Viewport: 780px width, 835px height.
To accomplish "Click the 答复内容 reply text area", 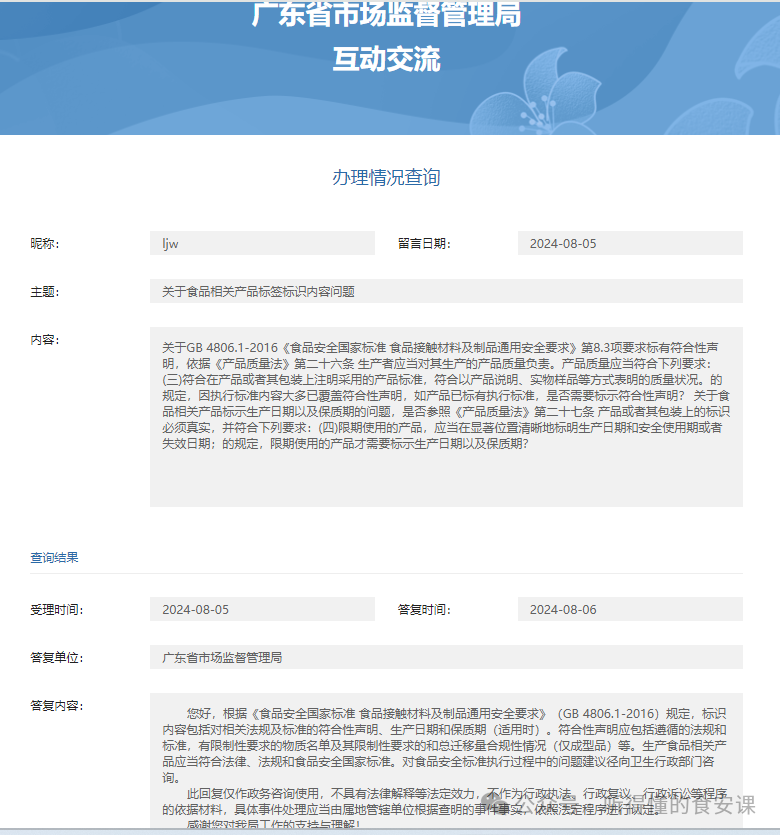I will click(446, 760).
